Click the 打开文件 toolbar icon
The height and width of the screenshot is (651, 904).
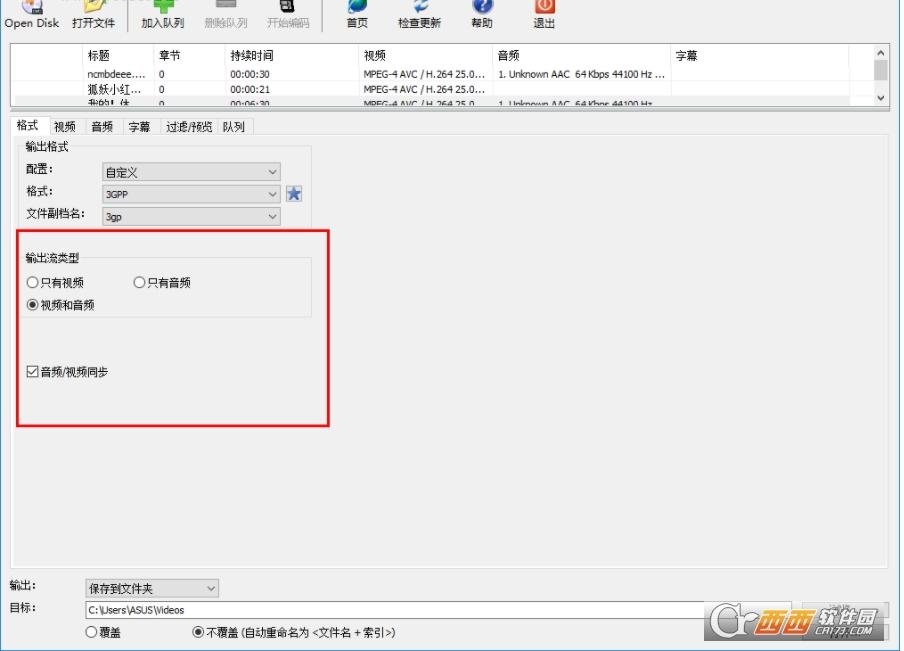point(93,7)
